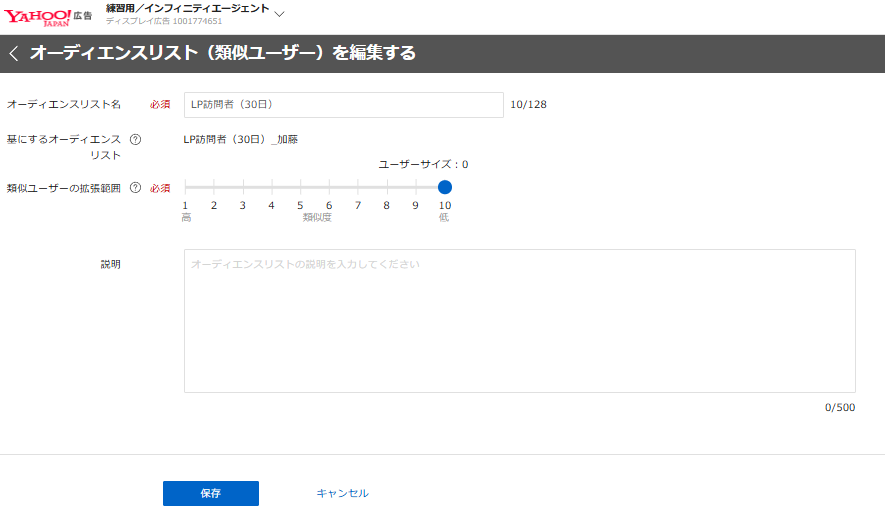Click the account name 練習用／インフィニティエージェント

point(187,8)
